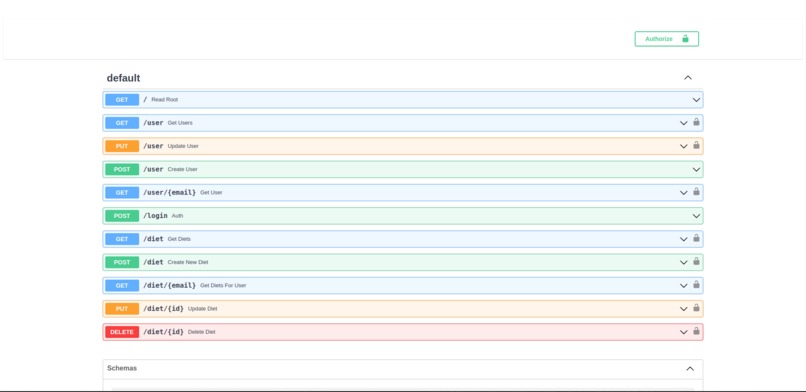Image resolution: width=806 pixels, height=392 pixels.
Task: Click the Update Diet description text
Action: (203, 309)
